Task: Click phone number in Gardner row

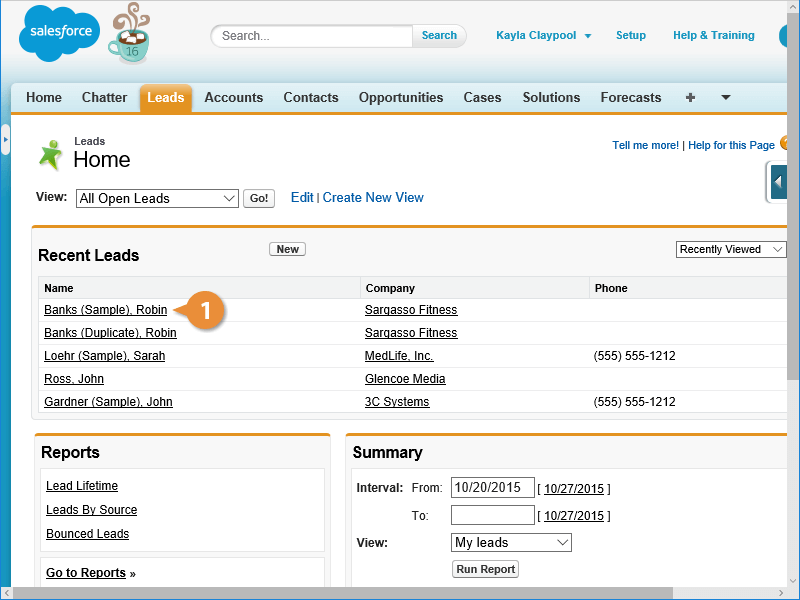Action: point(634,402)
